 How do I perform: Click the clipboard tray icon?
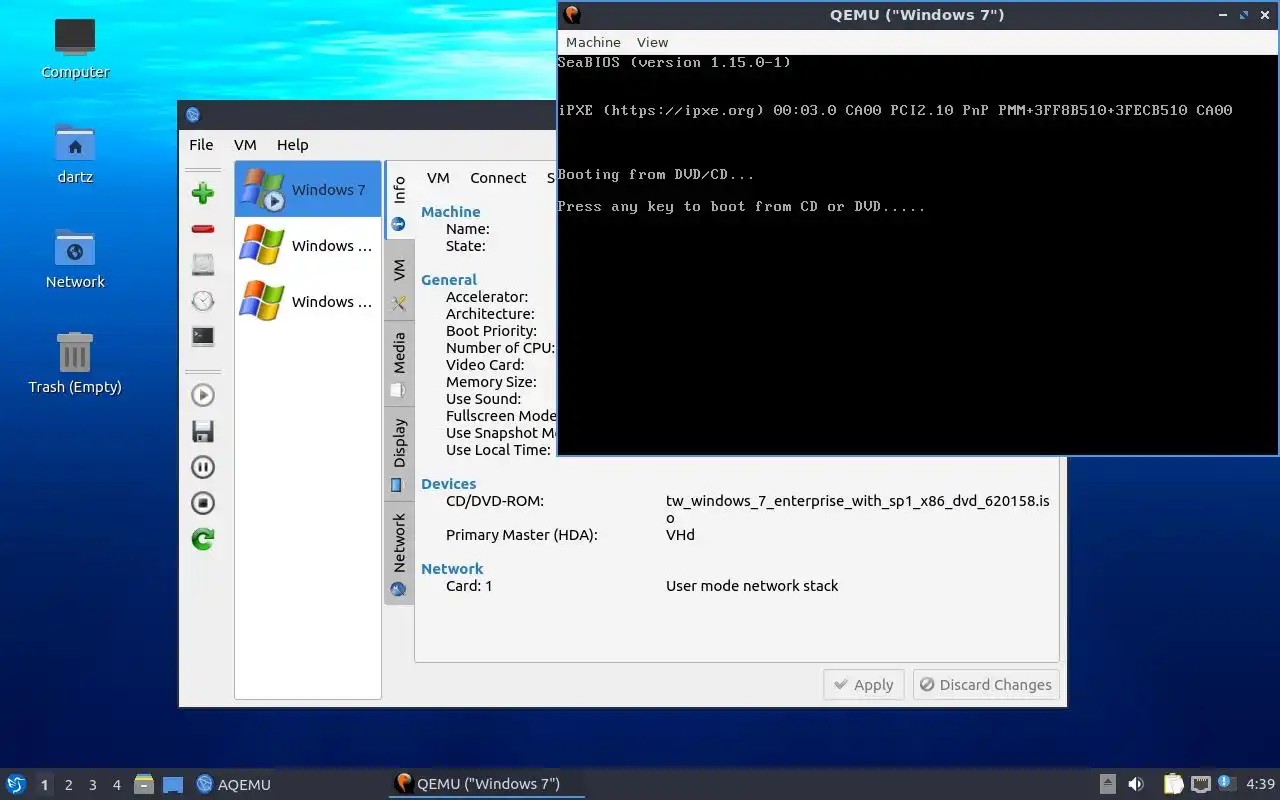click(1173, 784)
